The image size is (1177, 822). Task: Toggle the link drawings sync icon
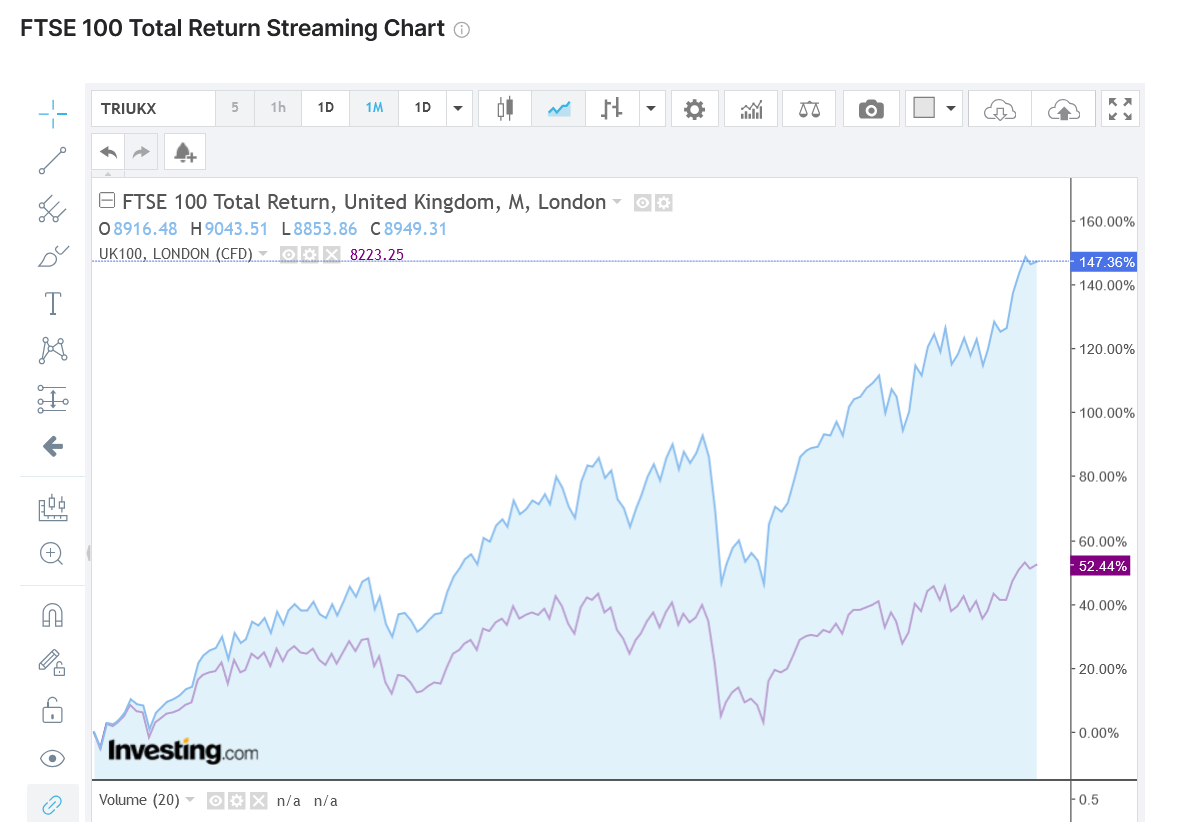[53, 805]
